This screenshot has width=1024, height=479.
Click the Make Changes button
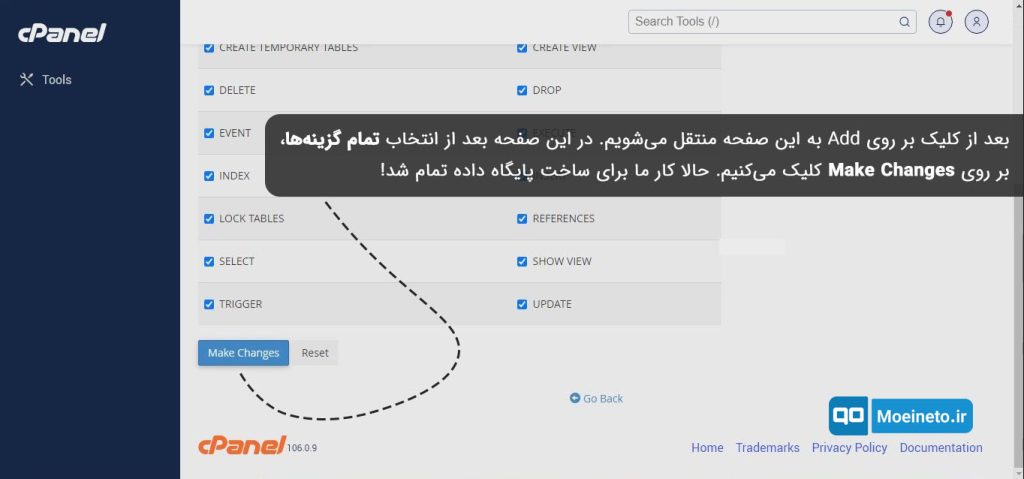244,353
